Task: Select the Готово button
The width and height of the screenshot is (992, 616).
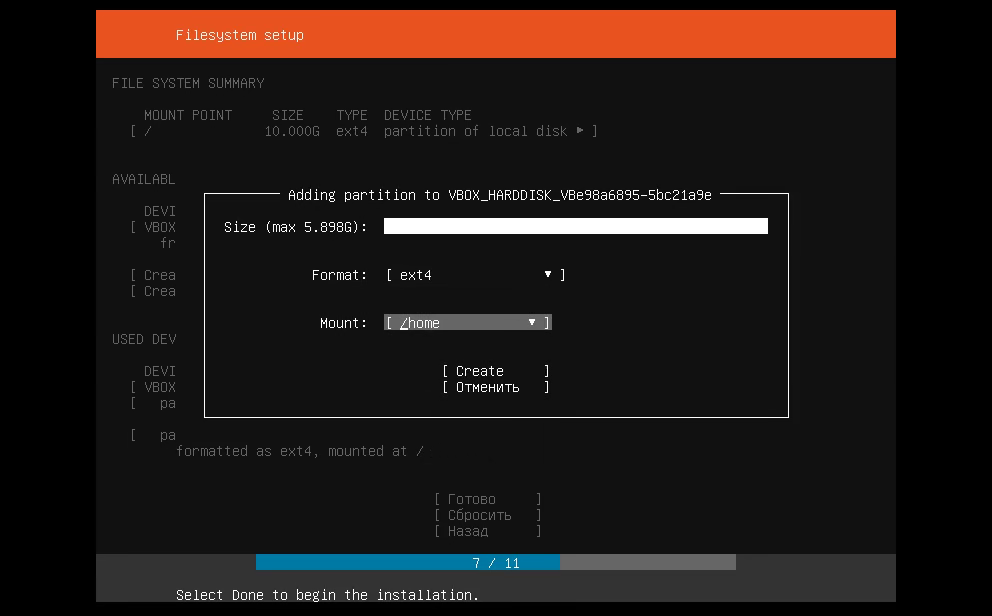Action: coord(487,499)
